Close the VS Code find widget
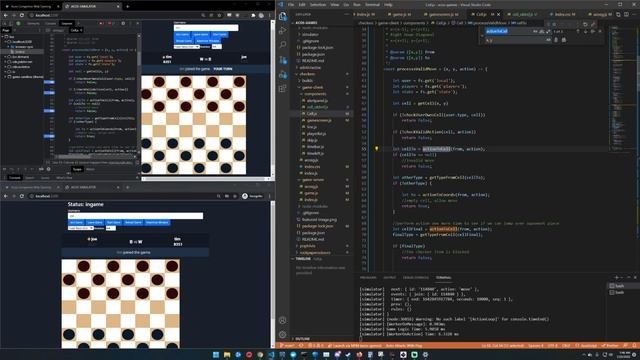 [x=600, y=31]
